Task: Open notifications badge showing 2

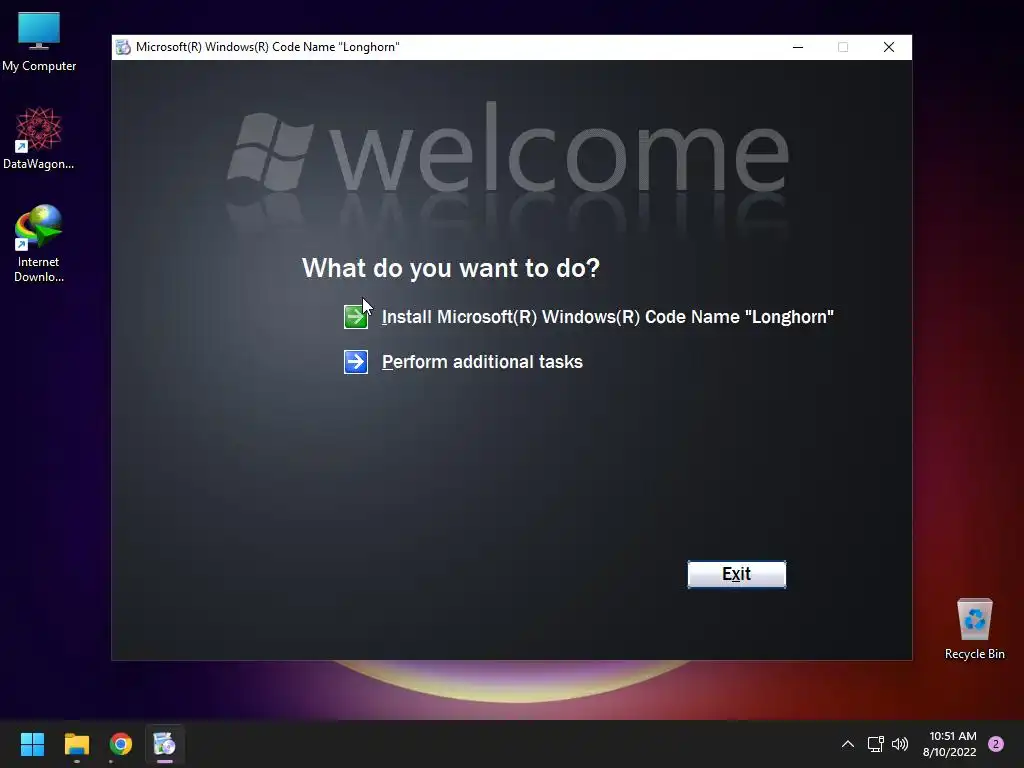Action: tap(996, 744)
